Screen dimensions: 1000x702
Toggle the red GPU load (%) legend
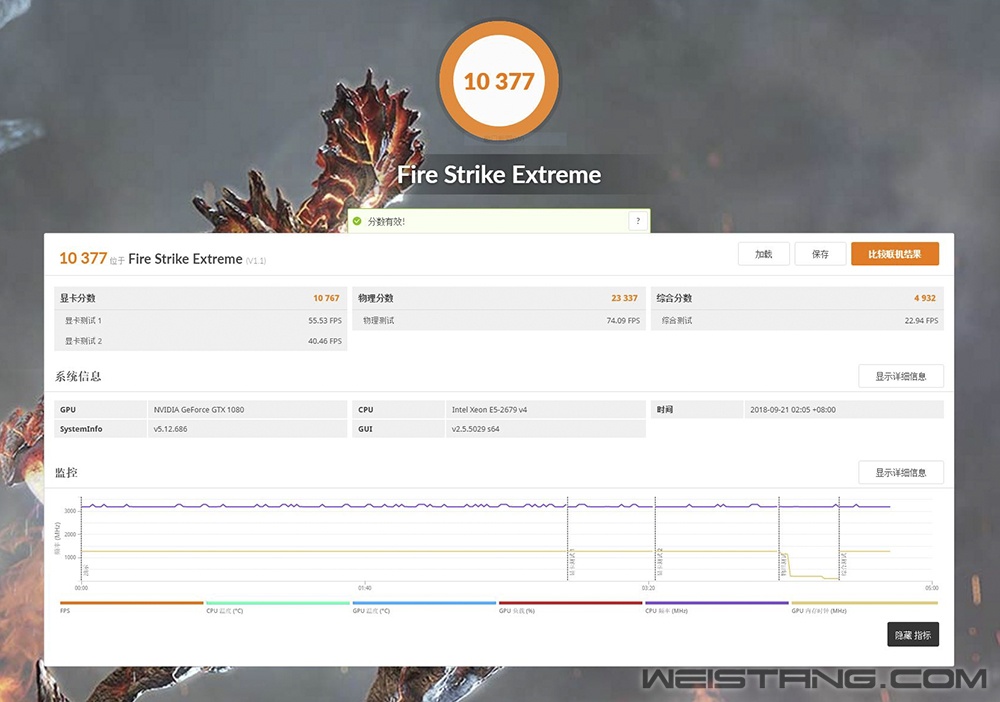pos(570,604)
